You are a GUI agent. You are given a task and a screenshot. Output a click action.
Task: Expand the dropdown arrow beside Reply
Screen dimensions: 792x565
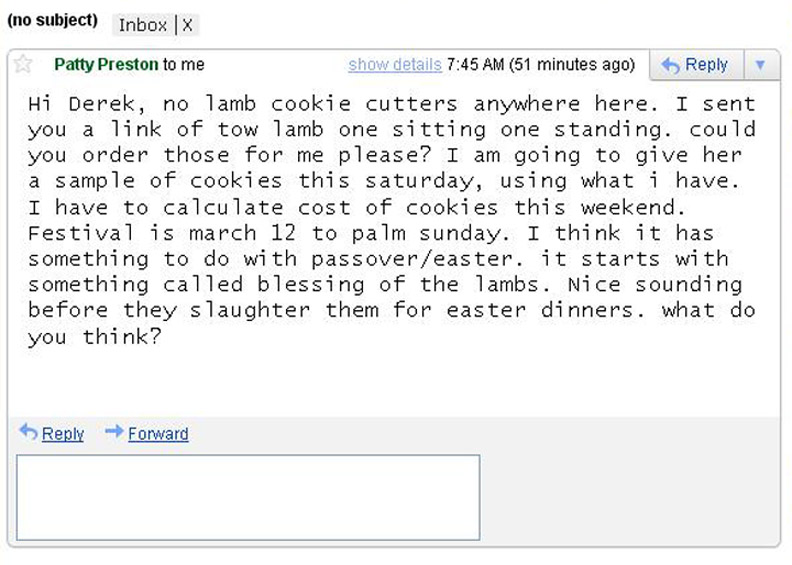(x=760, y=65)
